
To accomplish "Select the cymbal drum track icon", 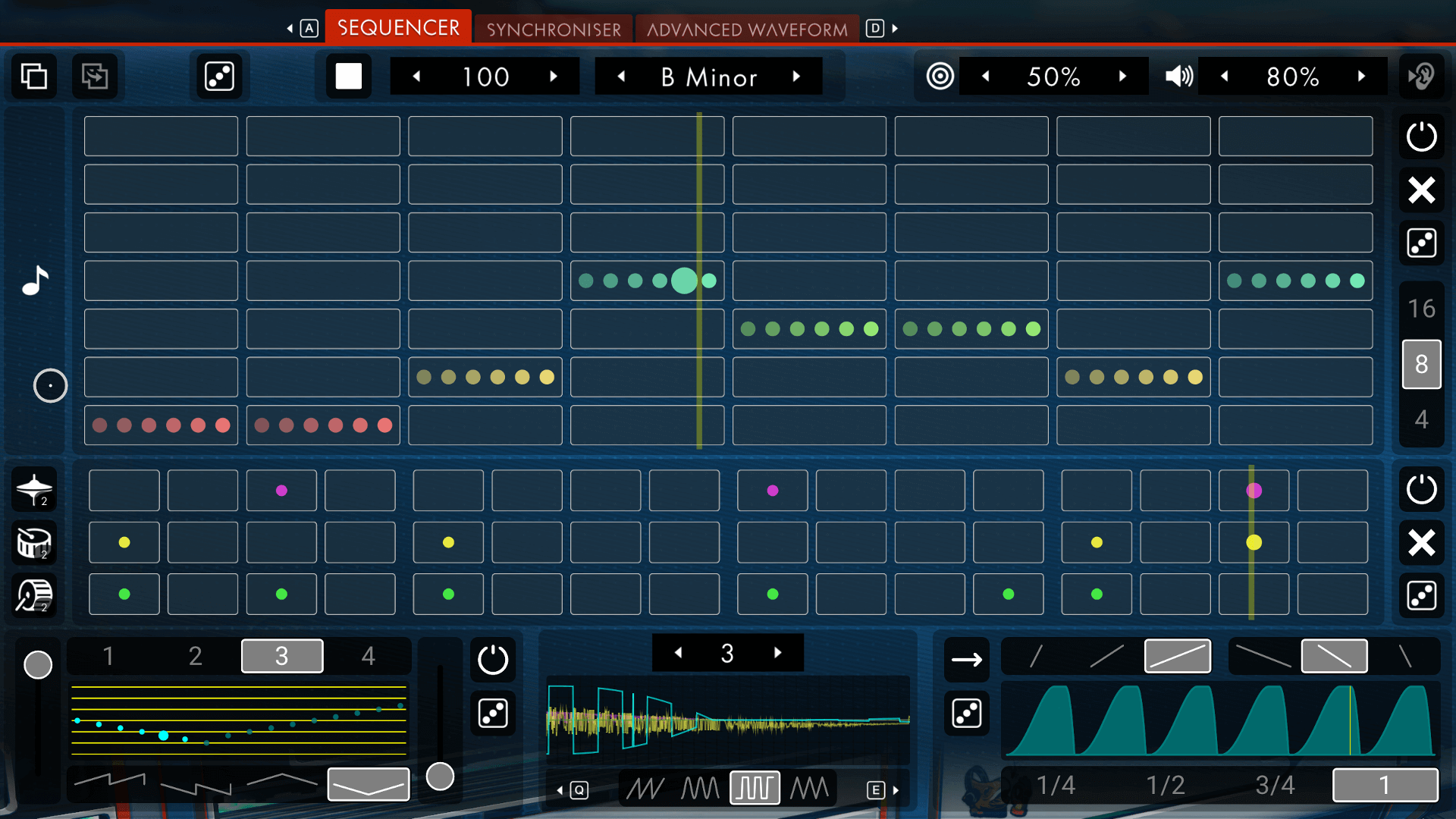I will pos(34,489).
